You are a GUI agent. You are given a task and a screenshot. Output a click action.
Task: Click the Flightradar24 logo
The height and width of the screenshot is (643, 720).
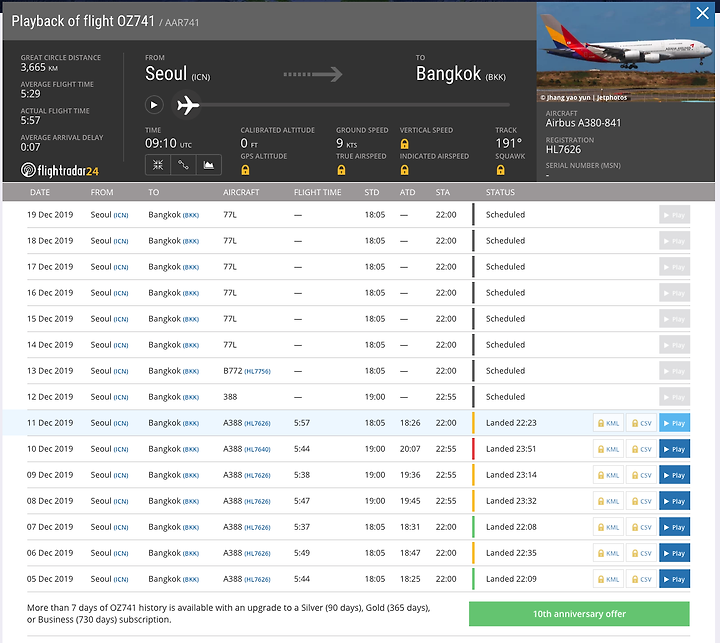pos(60,170)
